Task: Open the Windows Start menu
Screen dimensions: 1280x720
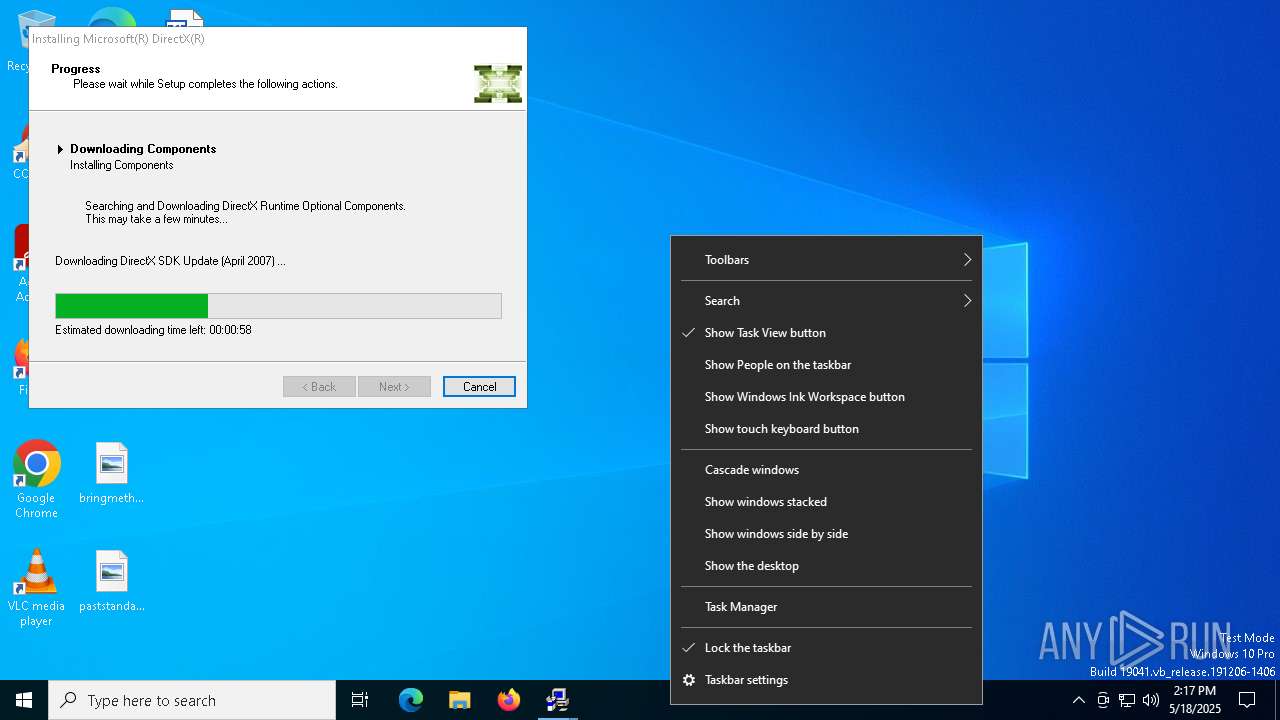Action: (x=24, y=700)
